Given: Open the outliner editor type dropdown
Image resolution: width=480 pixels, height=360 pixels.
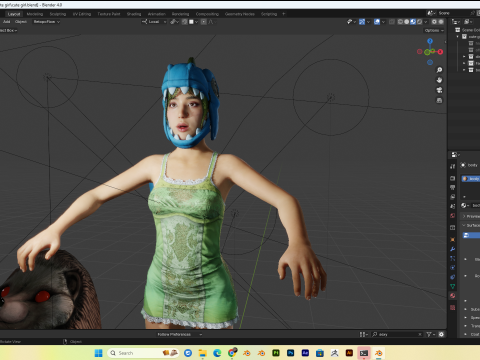Looking at the screenshot, I should point(455,22).
